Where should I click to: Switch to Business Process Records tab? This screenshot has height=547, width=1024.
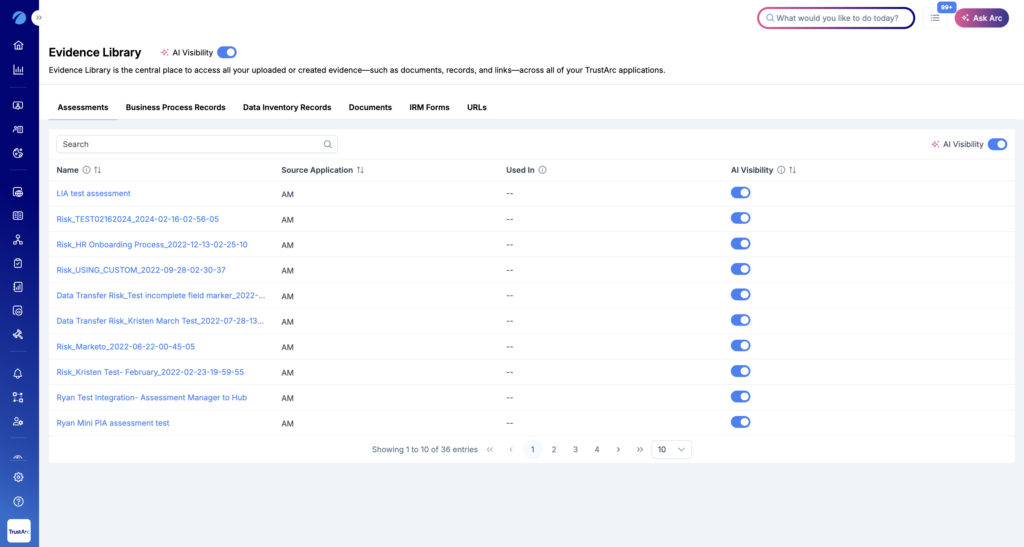click(x=175, y=107)
